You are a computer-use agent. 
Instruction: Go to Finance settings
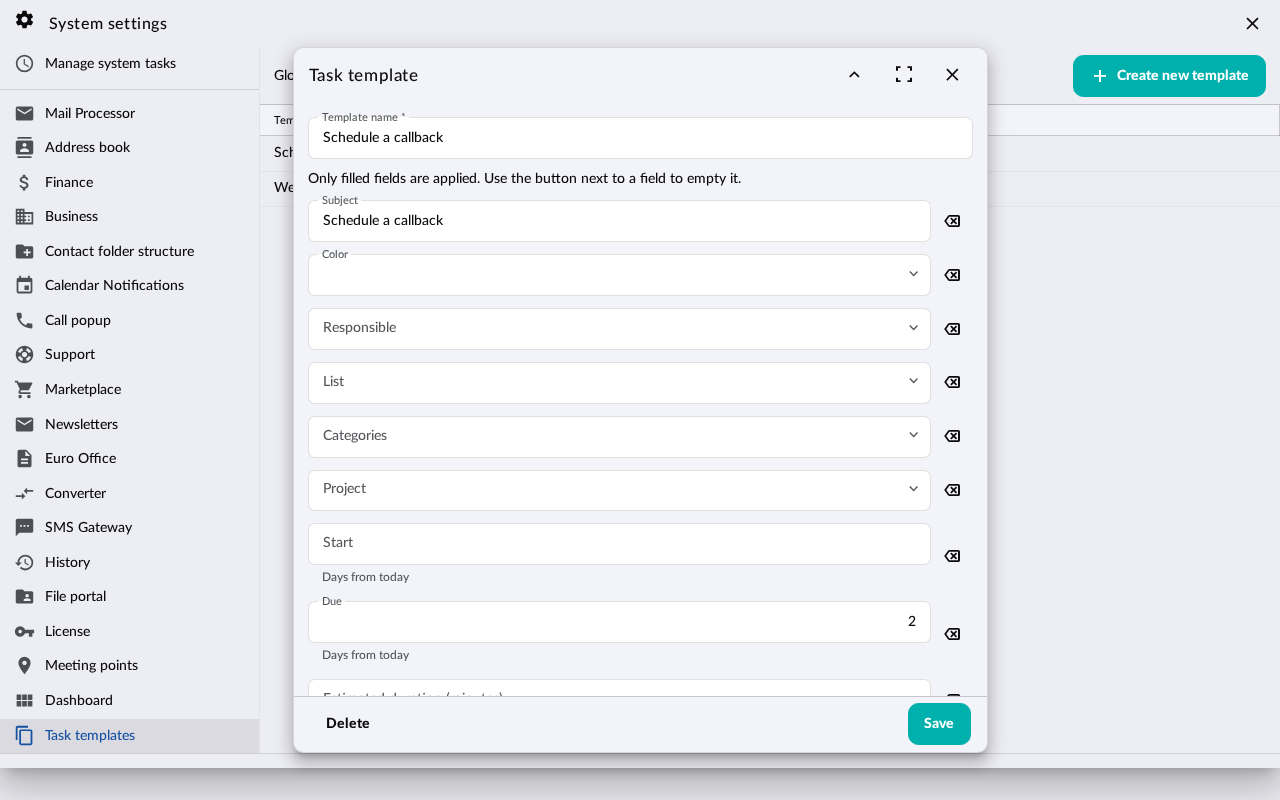(130, 183)
